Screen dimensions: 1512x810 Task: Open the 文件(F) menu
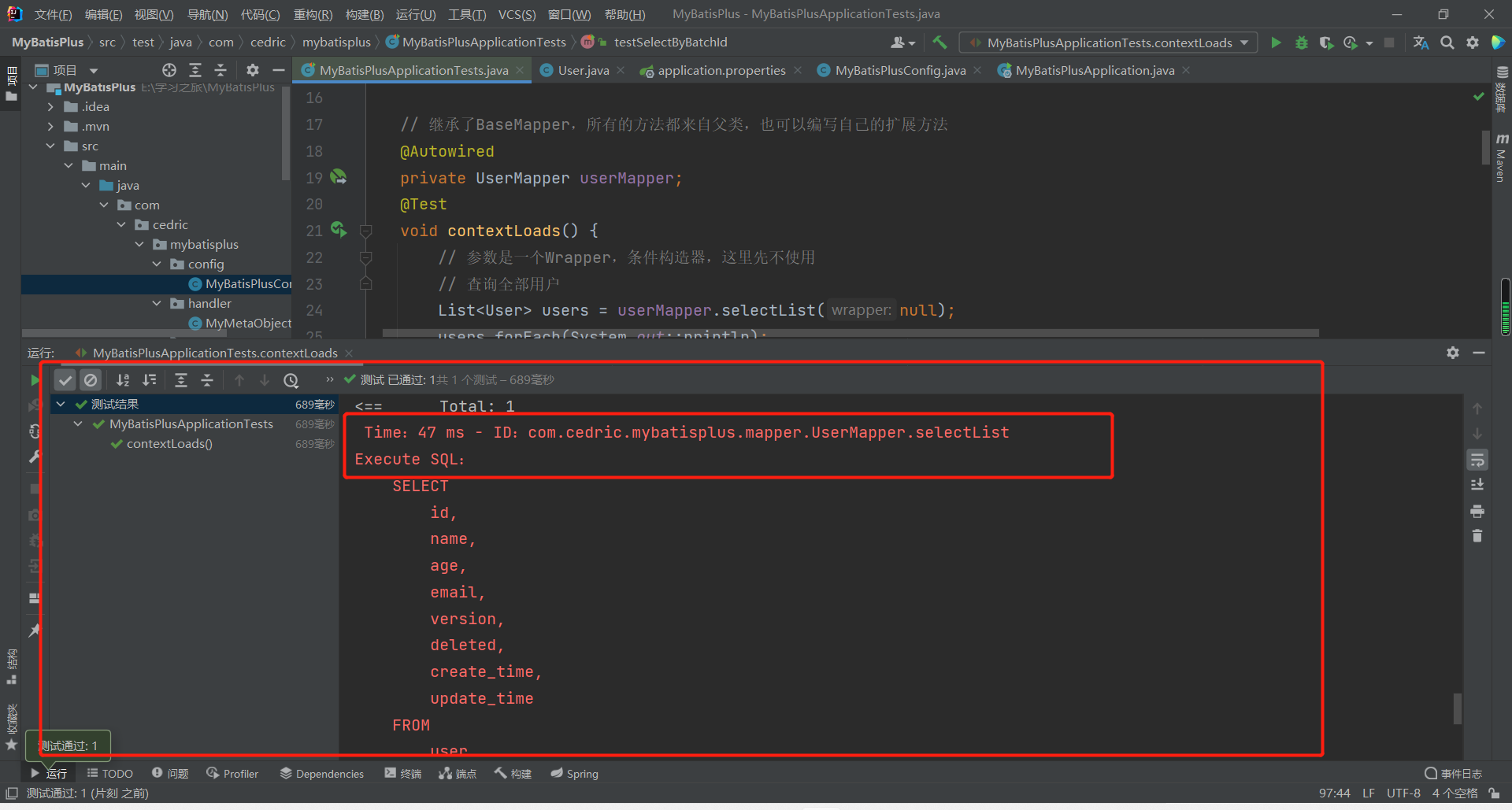click(x=53, y=14)
